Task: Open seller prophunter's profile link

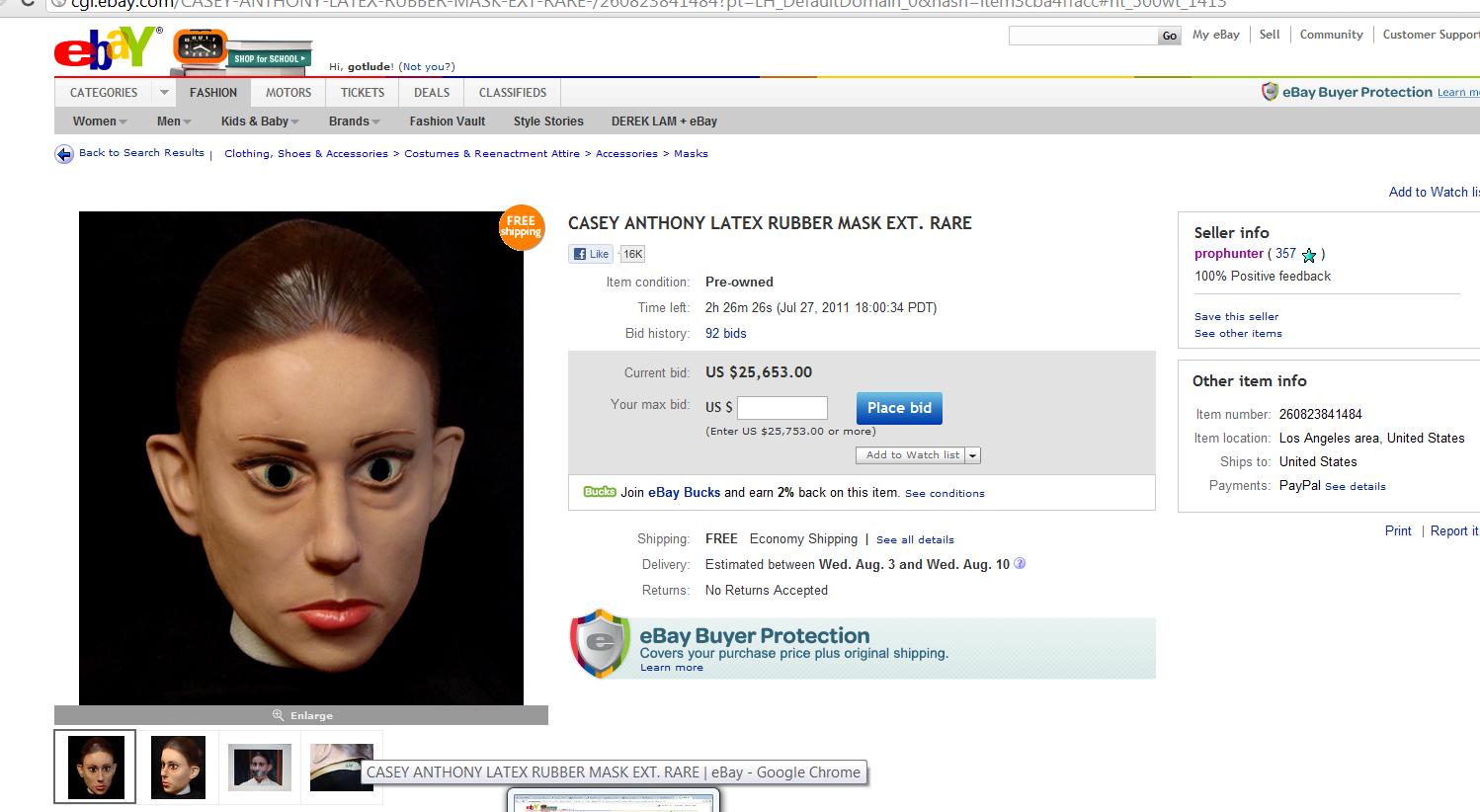Action: [1229, 254]
